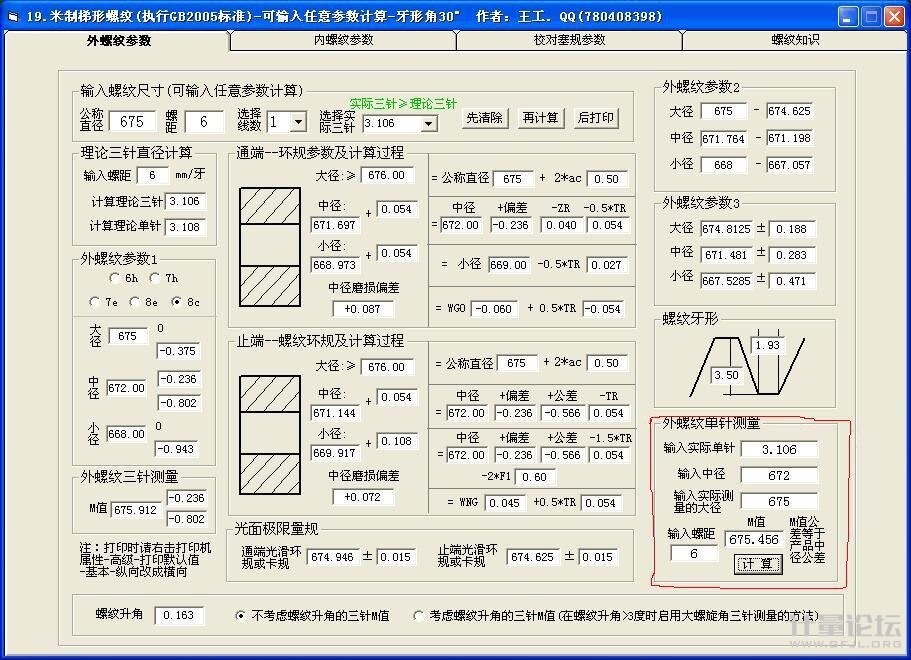Minimize the thread calculator window
Screen dimensions: 911x660
pos(846,16)
